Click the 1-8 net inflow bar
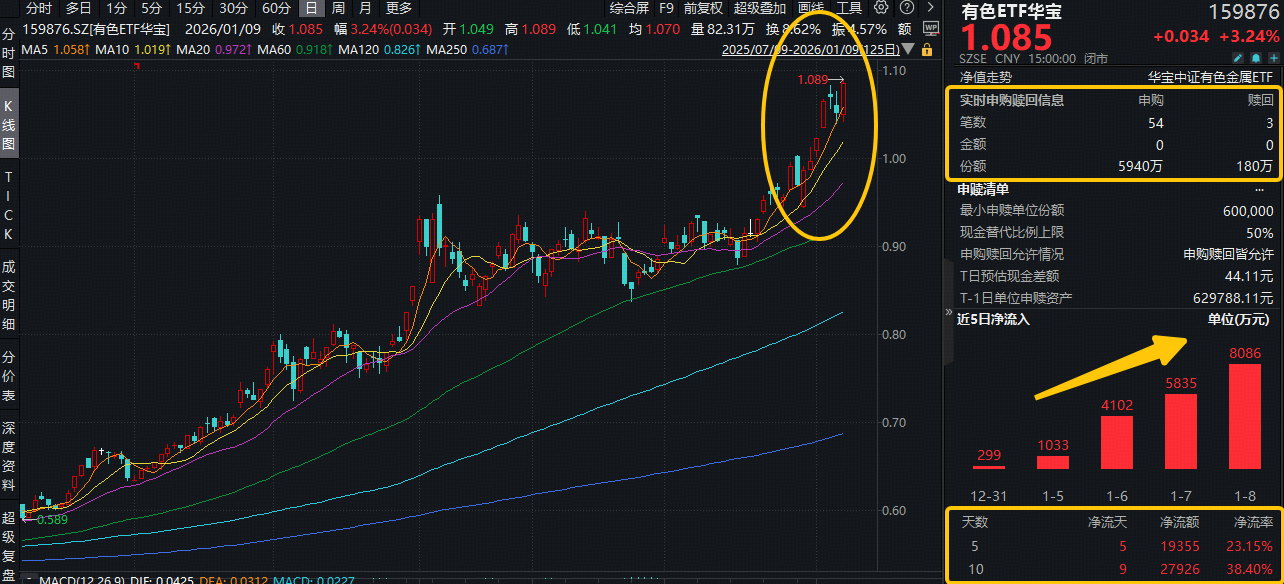1284x584 pixels. [x=1244, y=416]
